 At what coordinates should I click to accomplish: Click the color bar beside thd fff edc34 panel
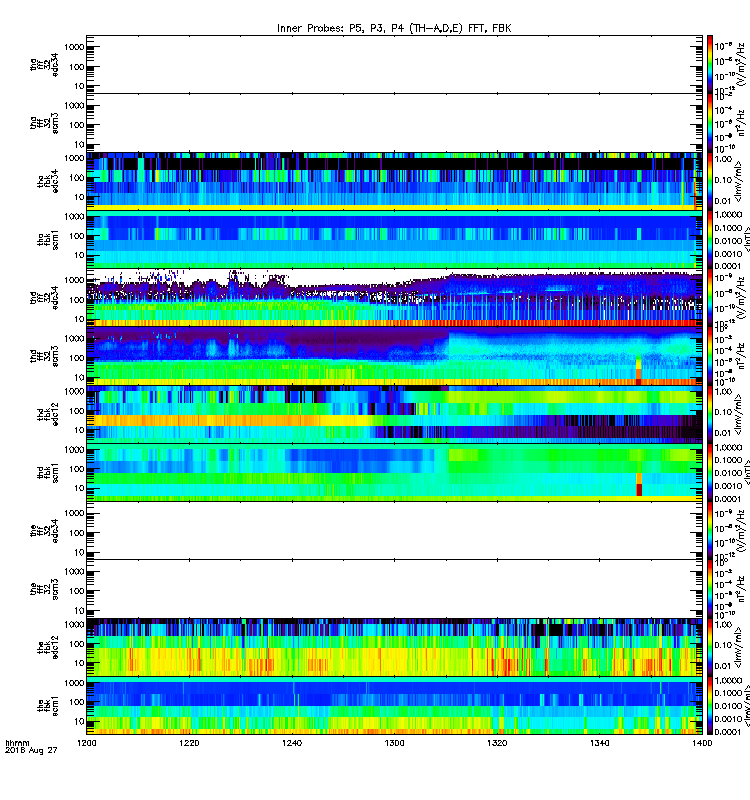(x=710, y=297)
